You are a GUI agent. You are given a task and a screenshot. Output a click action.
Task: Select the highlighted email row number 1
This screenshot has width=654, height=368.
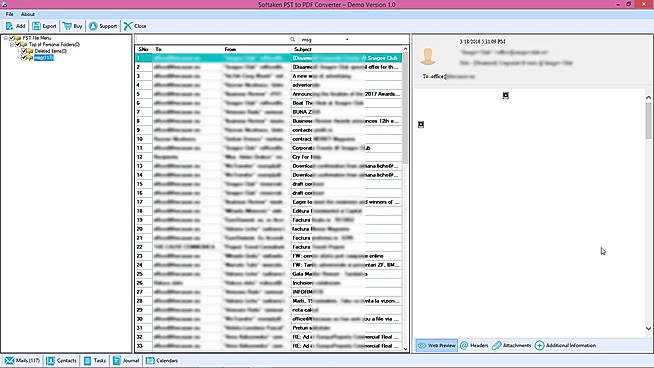point(269,58)
